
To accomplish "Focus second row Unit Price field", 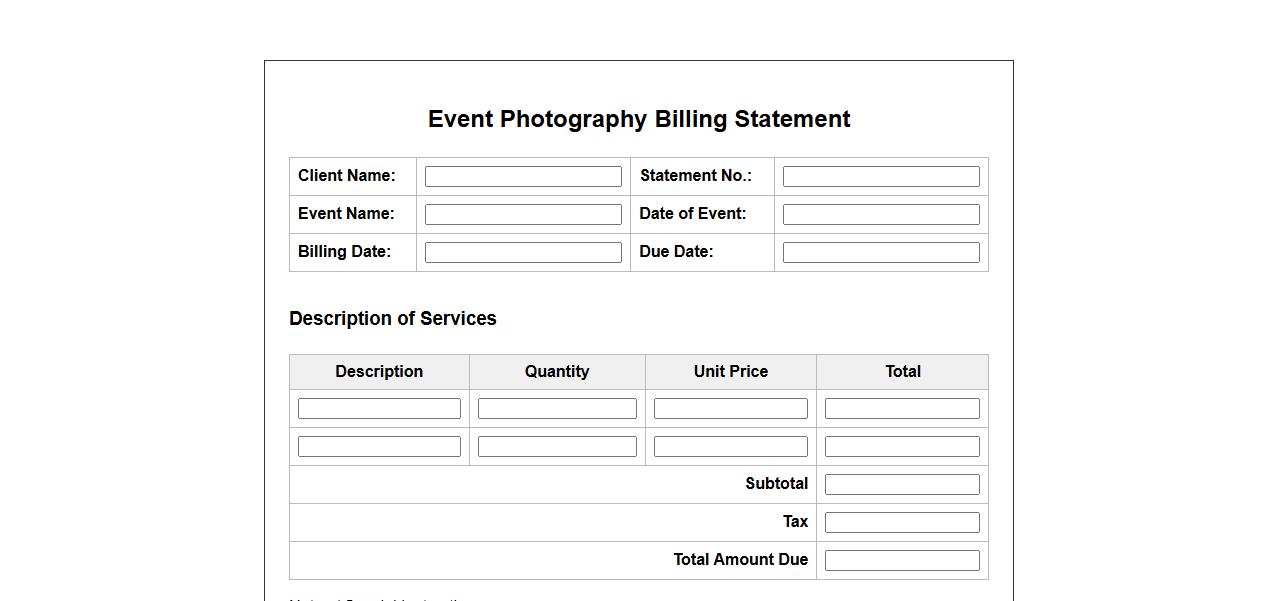I will pyautogui.click(x=730, y=446).
